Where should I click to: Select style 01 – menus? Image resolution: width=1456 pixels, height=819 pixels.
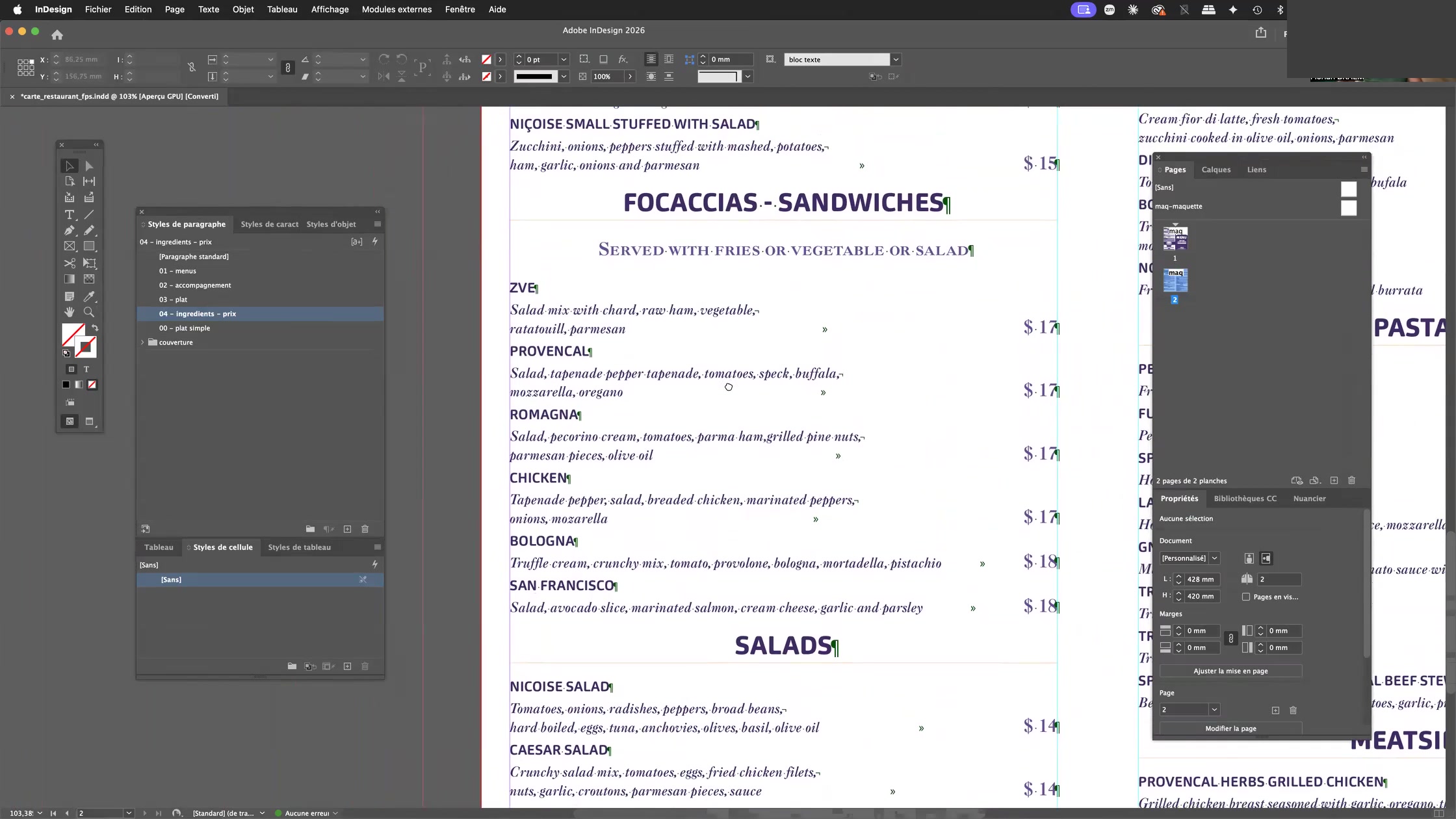point(260,271)
